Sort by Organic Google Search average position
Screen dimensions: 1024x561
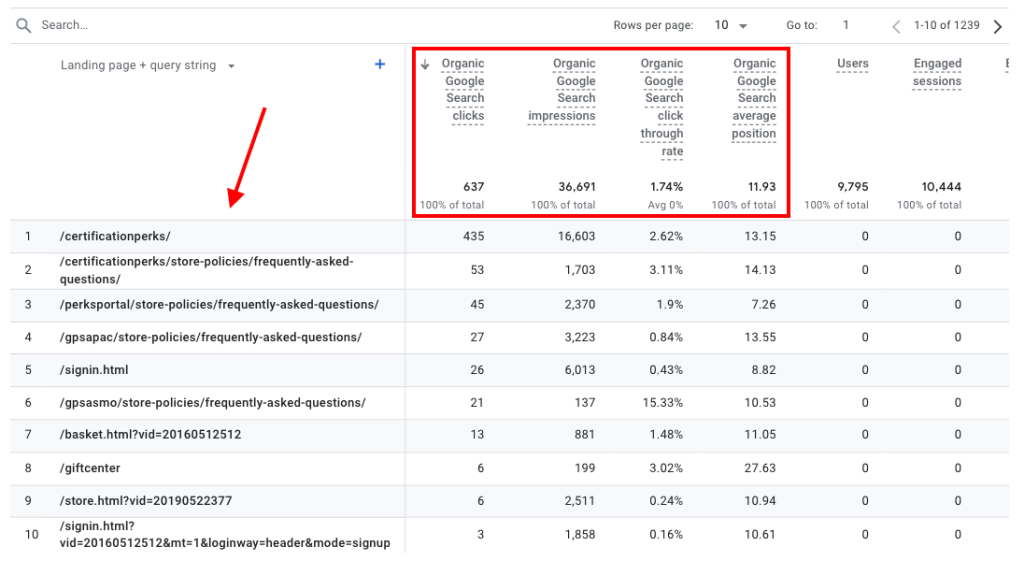(x=754, y=98)
